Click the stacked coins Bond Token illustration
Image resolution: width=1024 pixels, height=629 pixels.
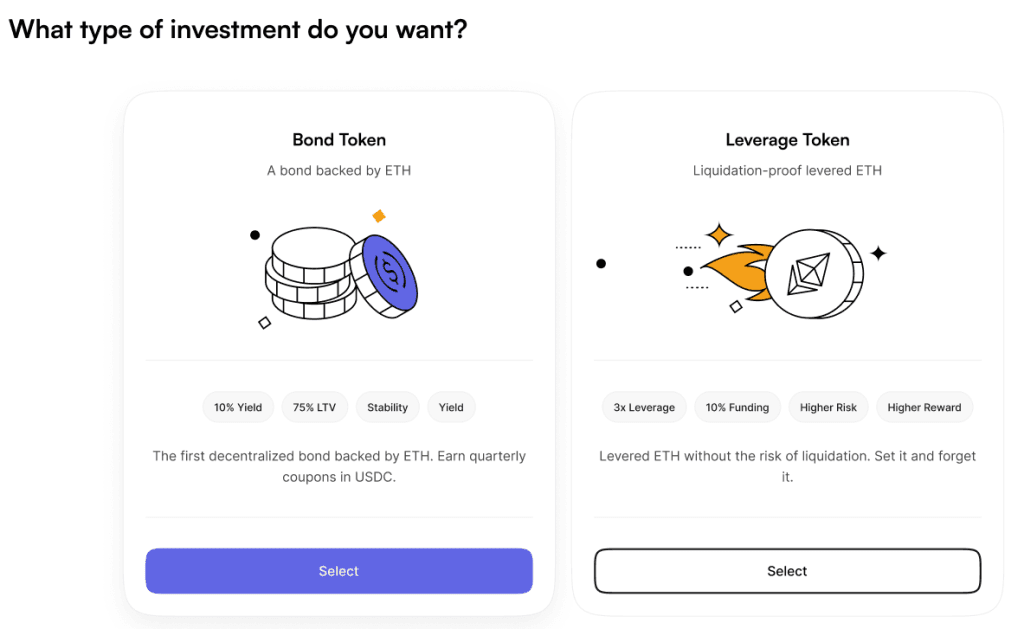click(x=335, y=272)
